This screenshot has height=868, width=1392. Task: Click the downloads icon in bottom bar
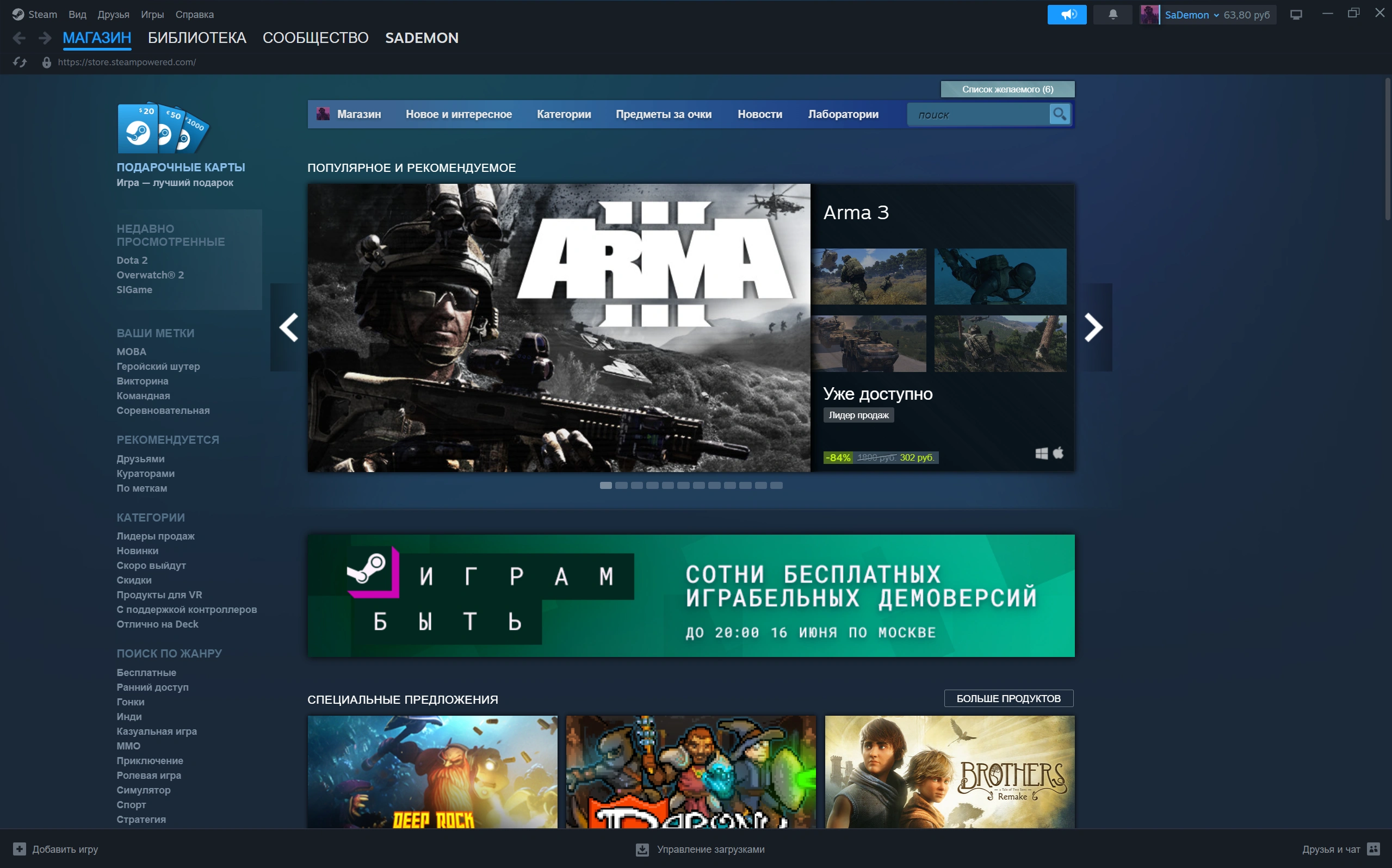[x=642, y=849]
